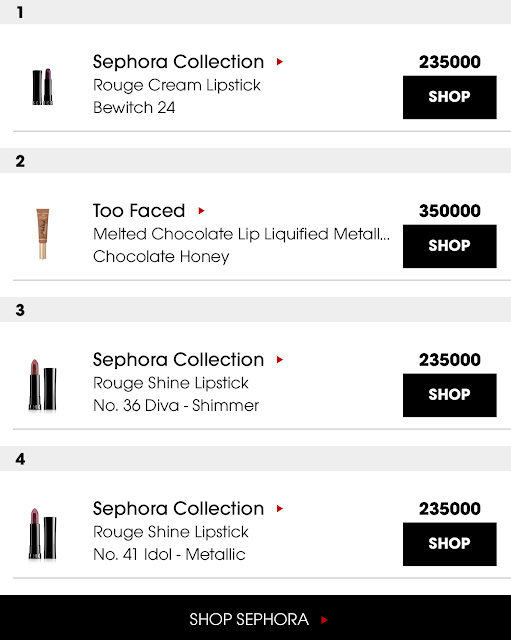Open the Bewitch 24 lipstick product thumbnail
Image resolution: width=511 pixels, height=640 pixels.
click(x=43, y=87)
